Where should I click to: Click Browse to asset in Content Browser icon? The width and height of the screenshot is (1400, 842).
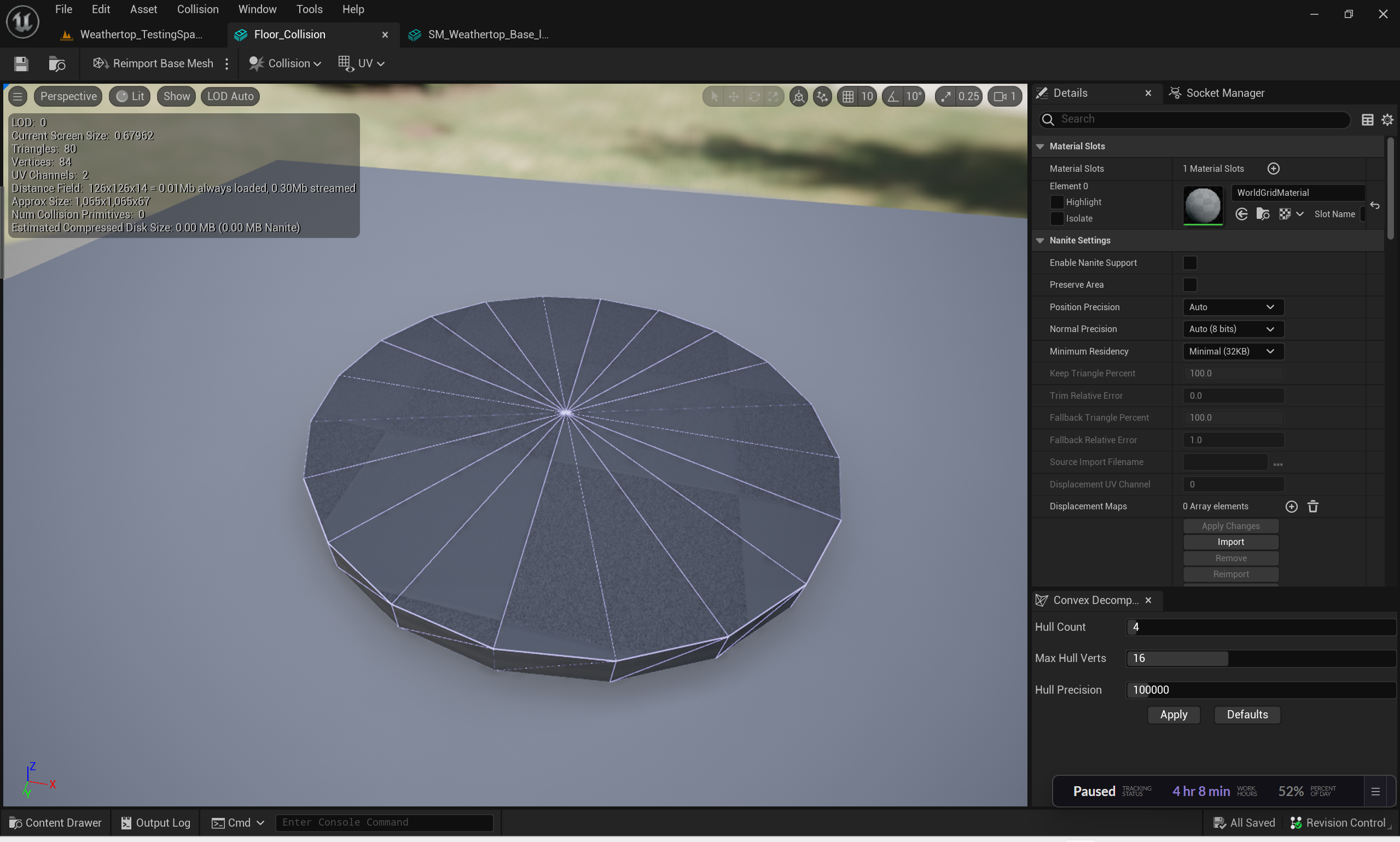(57, 63)
